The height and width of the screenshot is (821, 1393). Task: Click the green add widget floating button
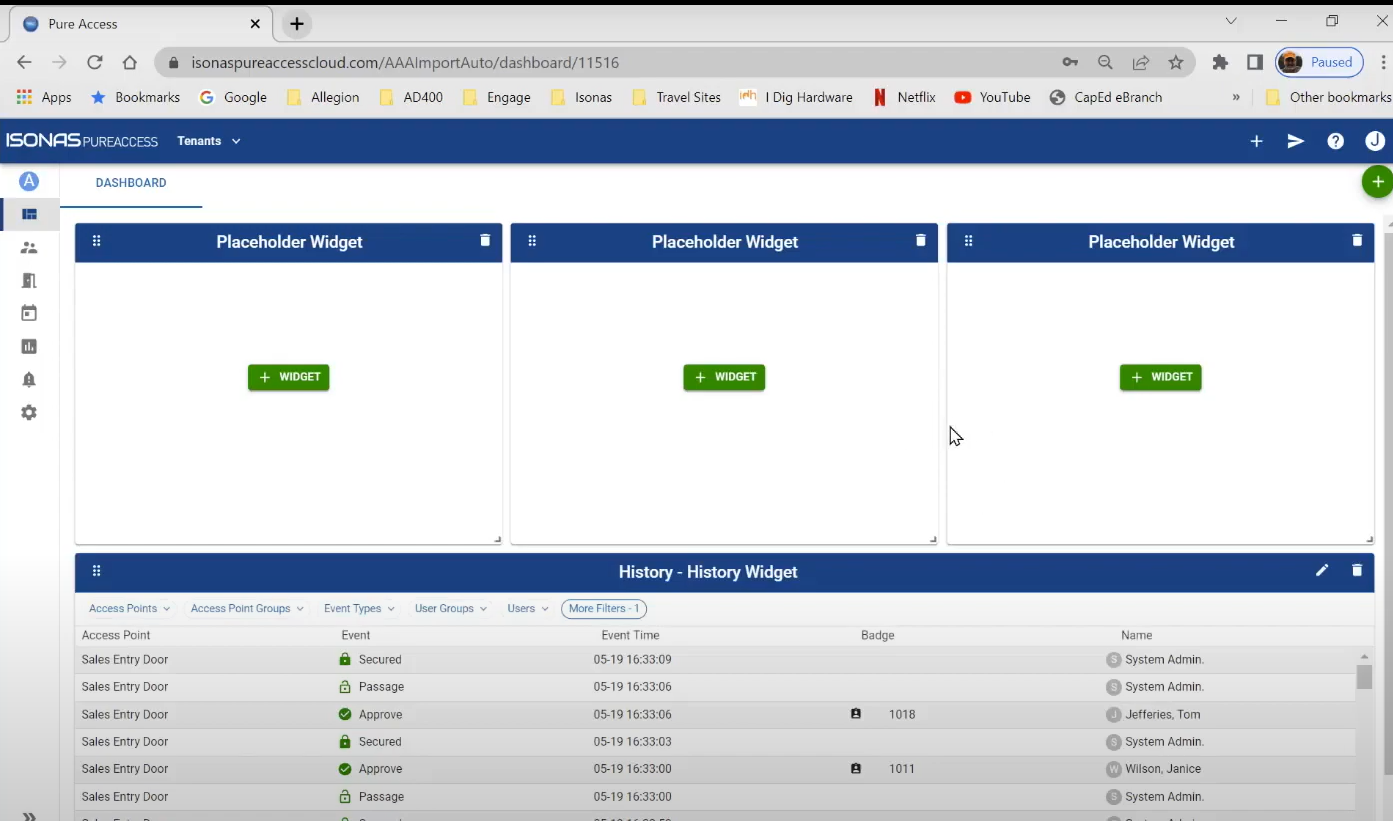click(1377, 182)
